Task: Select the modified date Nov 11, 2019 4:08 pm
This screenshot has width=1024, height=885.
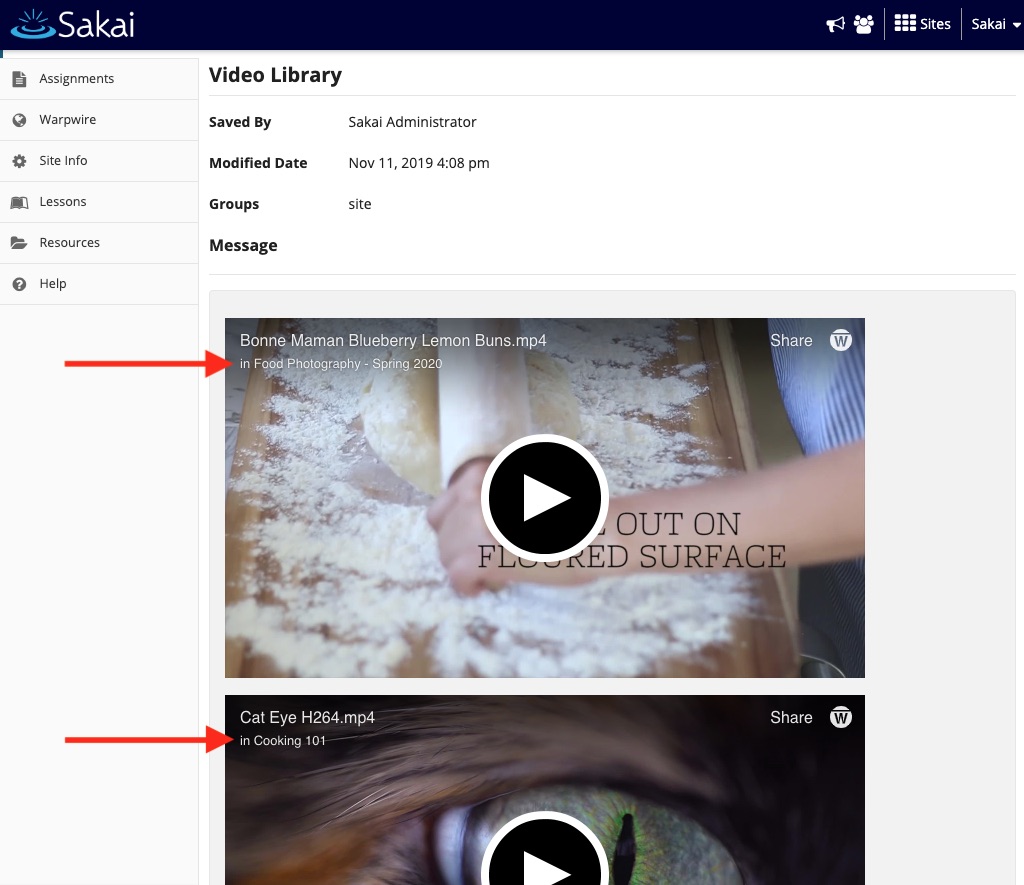Action: click(x=419, y=163)
